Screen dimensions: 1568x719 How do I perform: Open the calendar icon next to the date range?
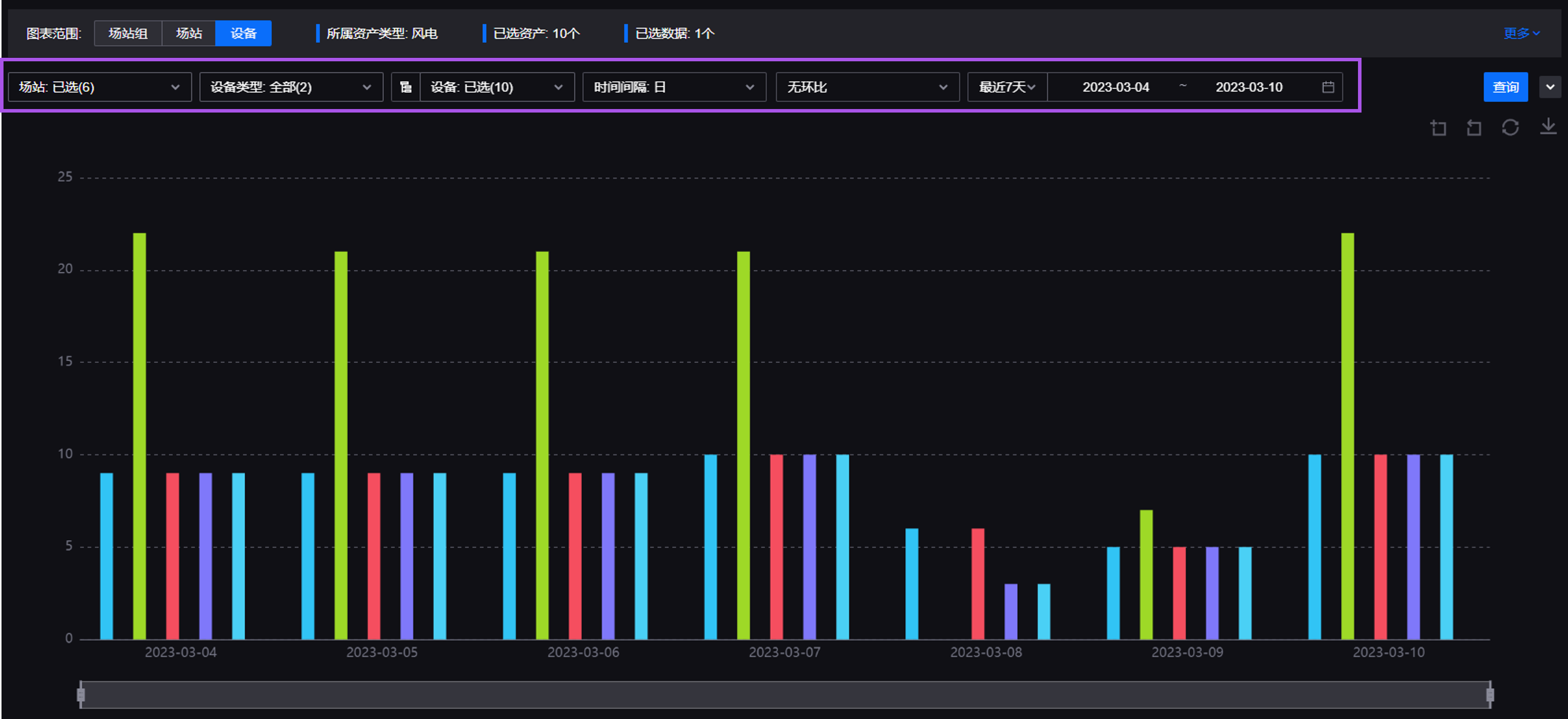[x=1329, y=87]
